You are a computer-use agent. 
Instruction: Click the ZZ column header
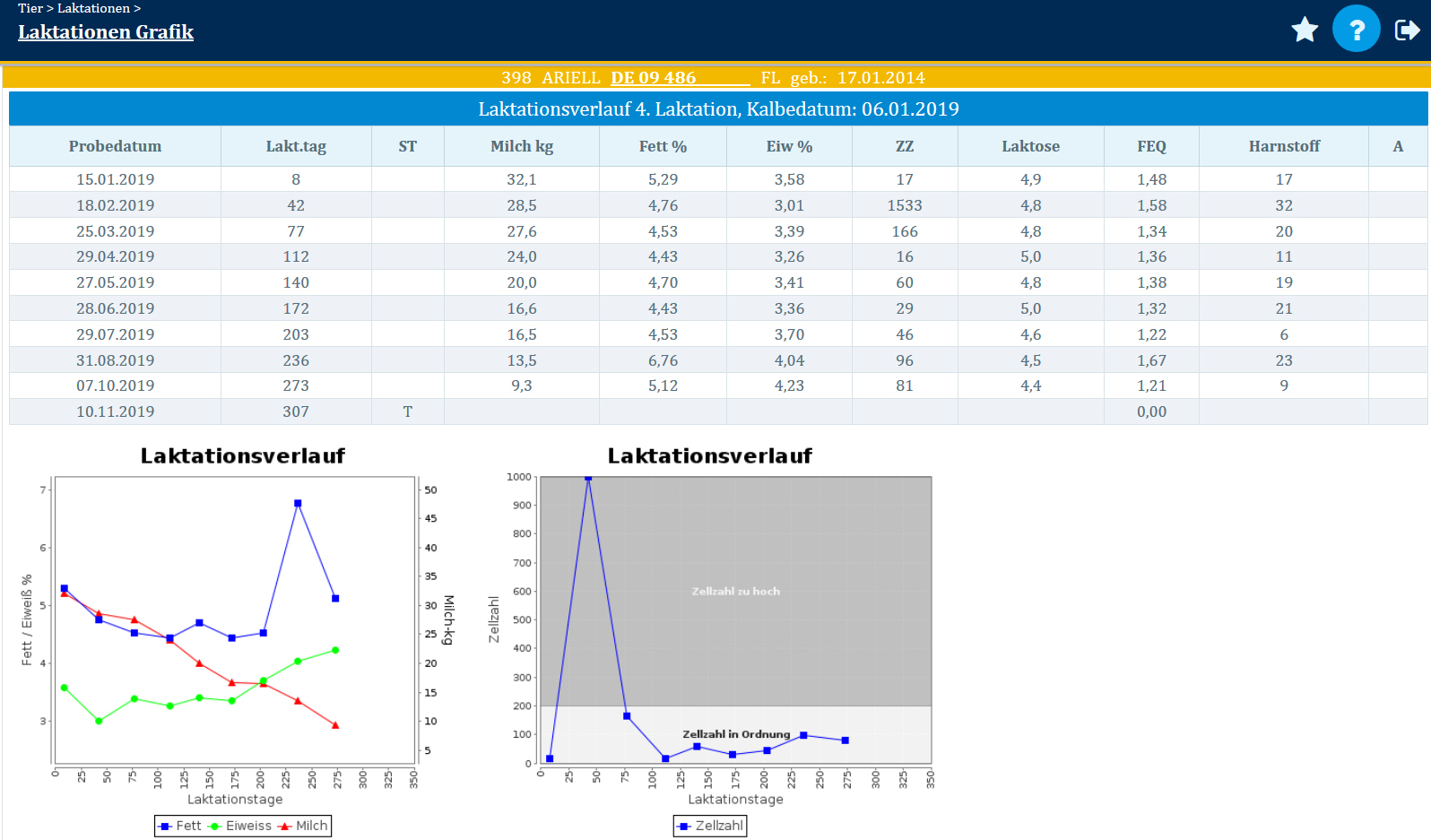click(x=904, y=146)
